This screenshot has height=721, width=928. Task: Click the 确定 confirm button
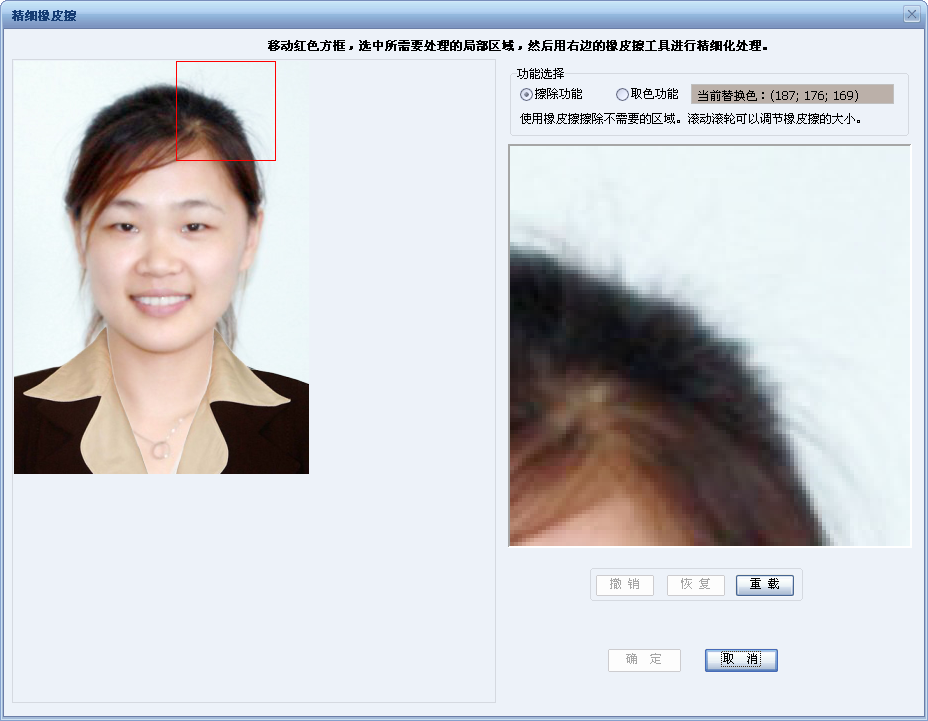point(644,660)
